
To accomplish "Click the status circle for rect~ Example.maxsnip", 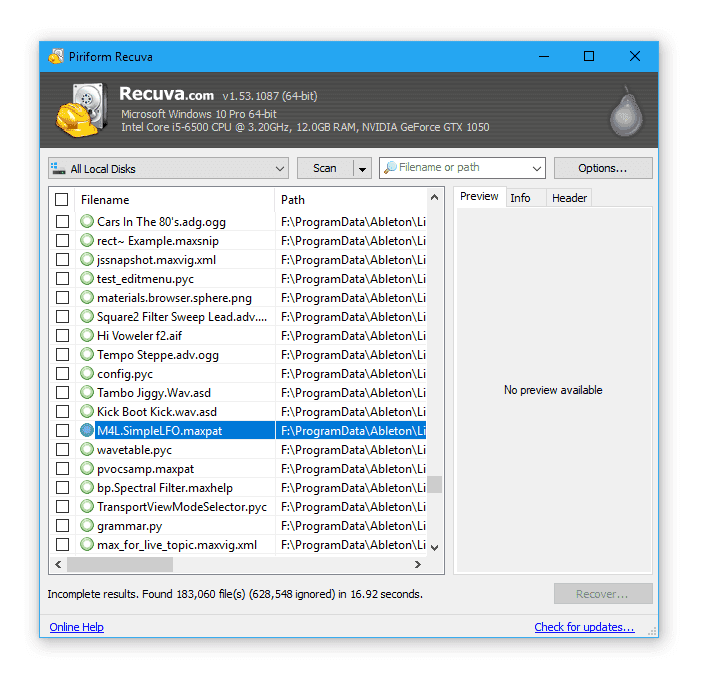I will (87, 240).
